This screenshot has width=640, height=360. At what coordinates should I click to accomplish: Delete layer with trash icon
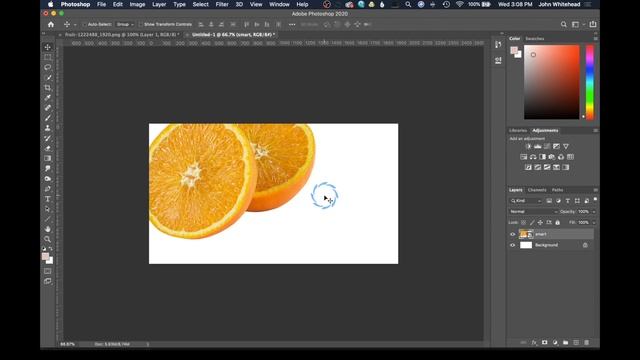click(587, 342)
